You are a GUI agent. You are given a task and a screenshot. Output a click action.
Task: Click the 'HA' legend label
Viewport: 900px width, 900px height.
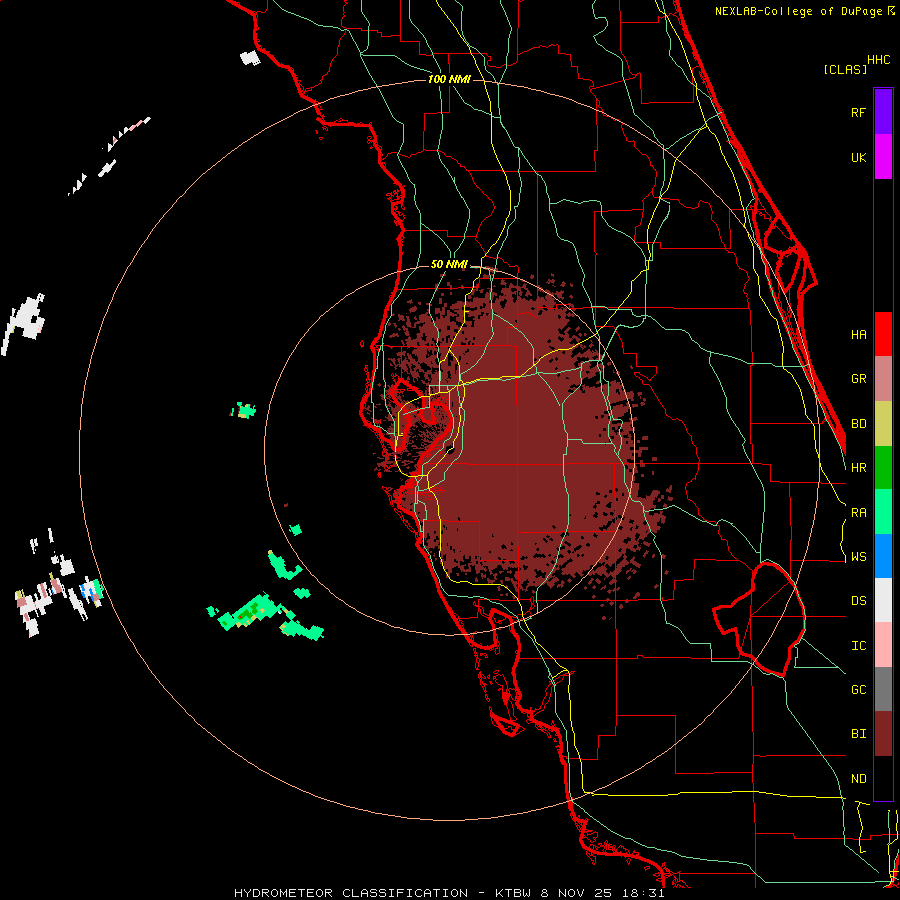[x=858, y=334]
